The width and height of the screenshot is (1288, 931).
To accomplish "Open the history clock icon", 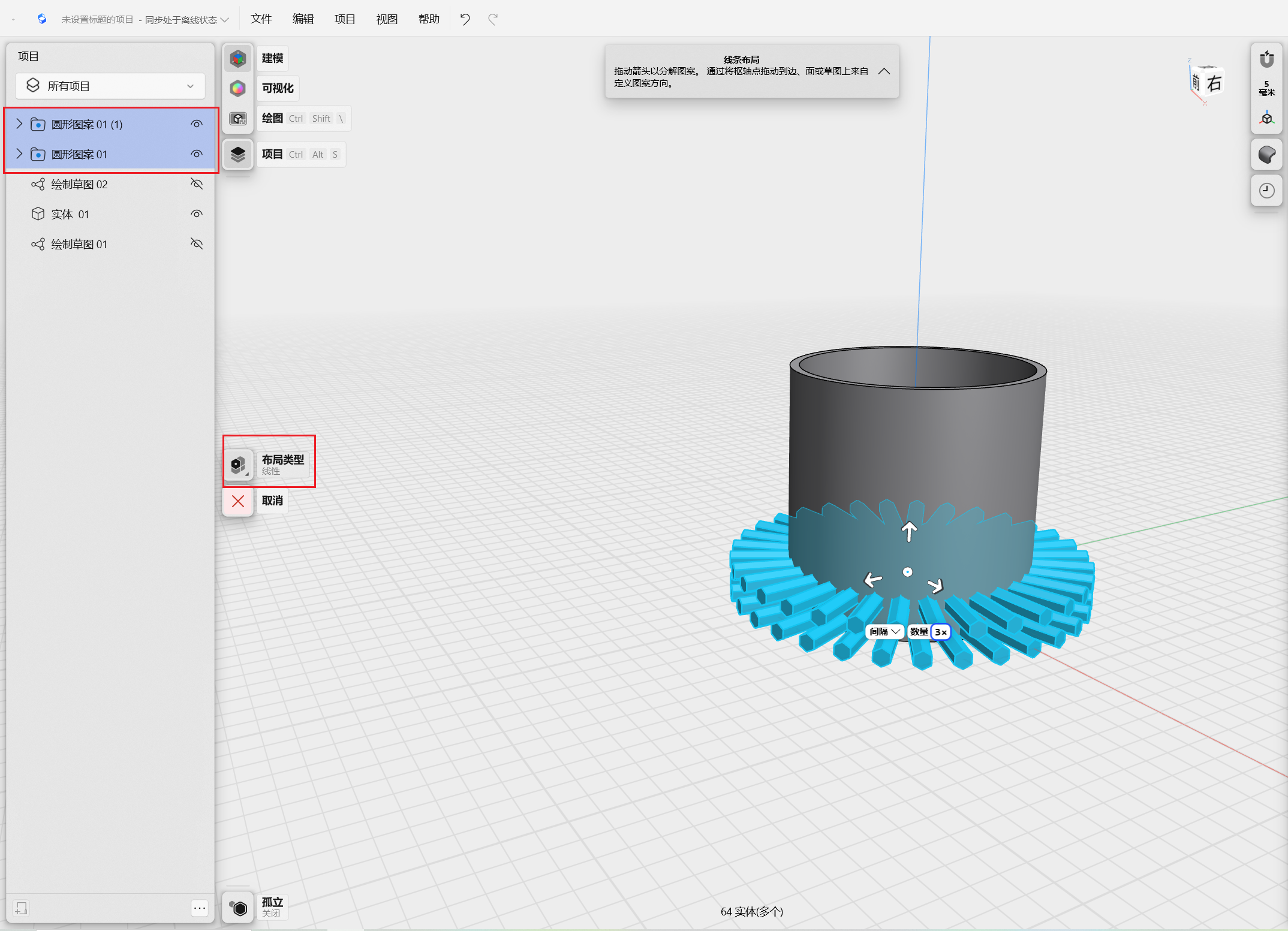I will click(x=1266, y=191).
